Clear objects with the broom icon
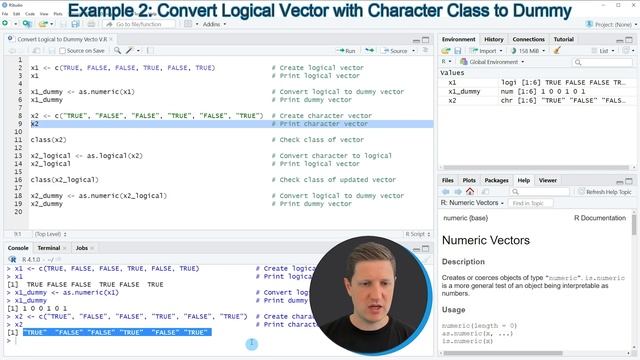This screenshot has height=360, width=640. (557, 51)
